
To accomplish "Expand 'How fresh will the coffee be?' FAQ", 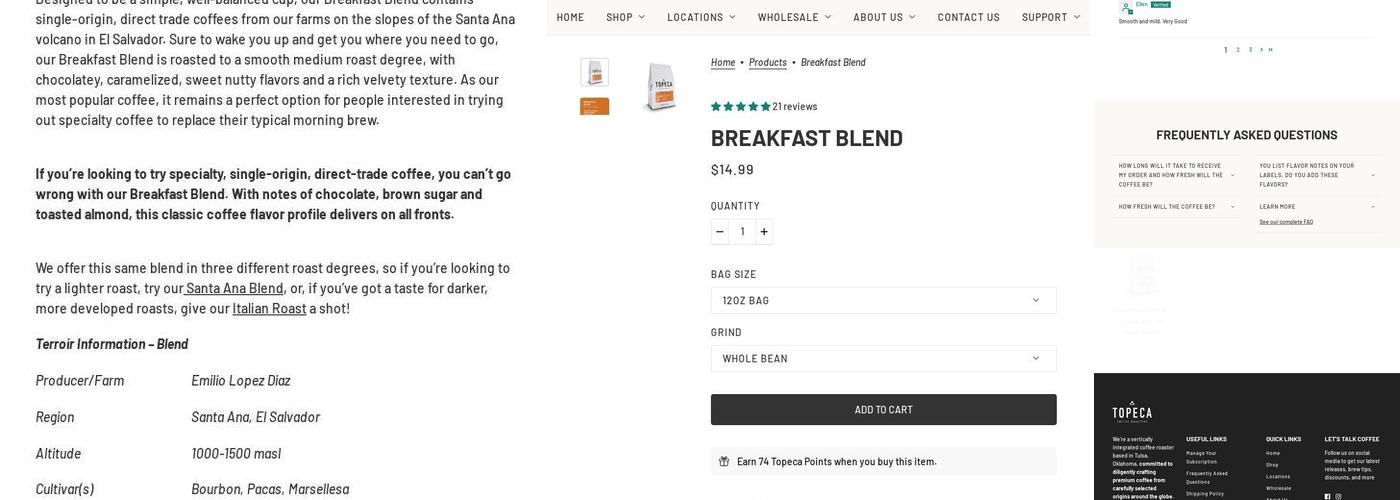I will (x=1176, y=207).
